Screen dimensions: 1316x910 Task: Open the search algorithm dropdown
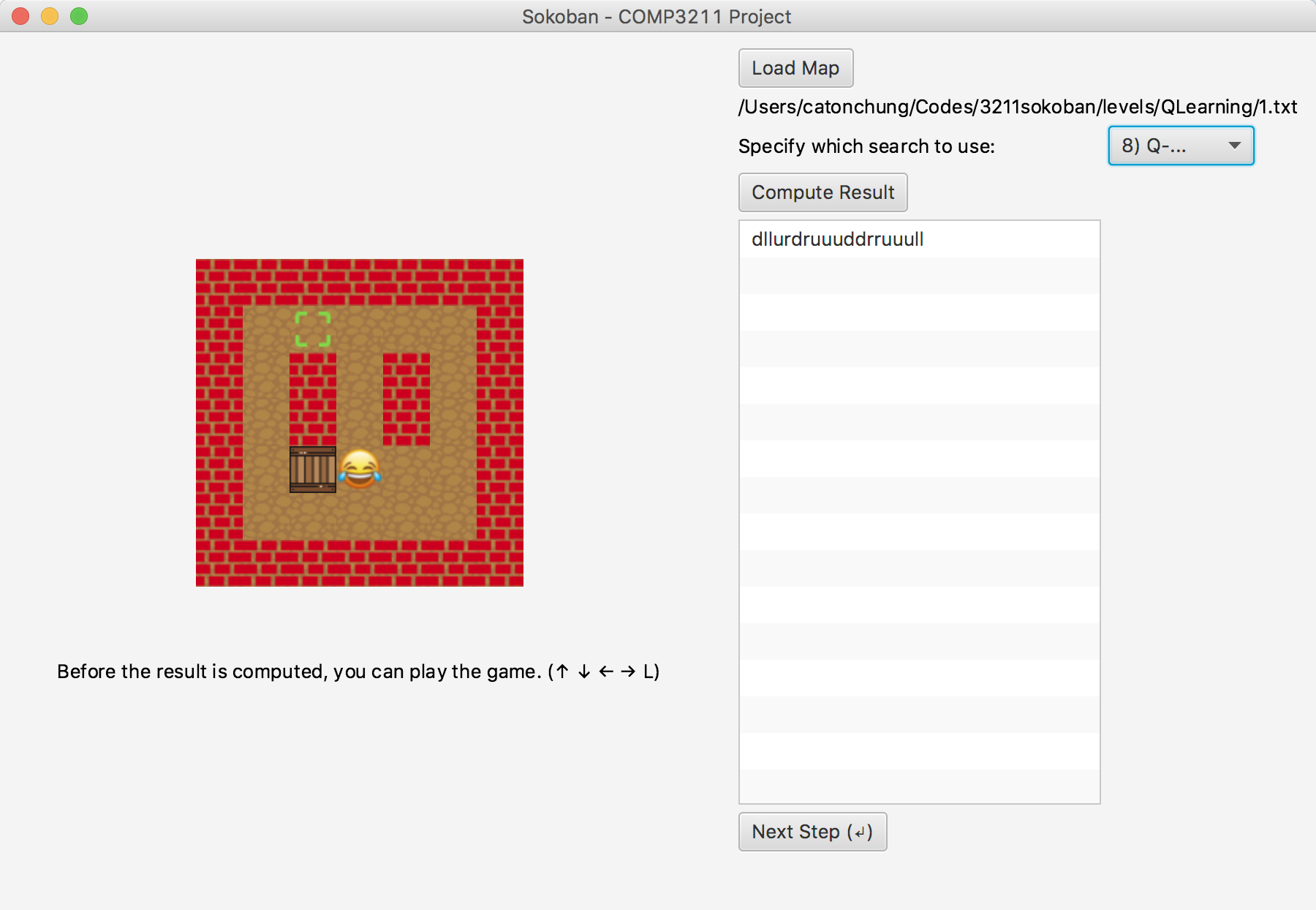[1181, 146]
